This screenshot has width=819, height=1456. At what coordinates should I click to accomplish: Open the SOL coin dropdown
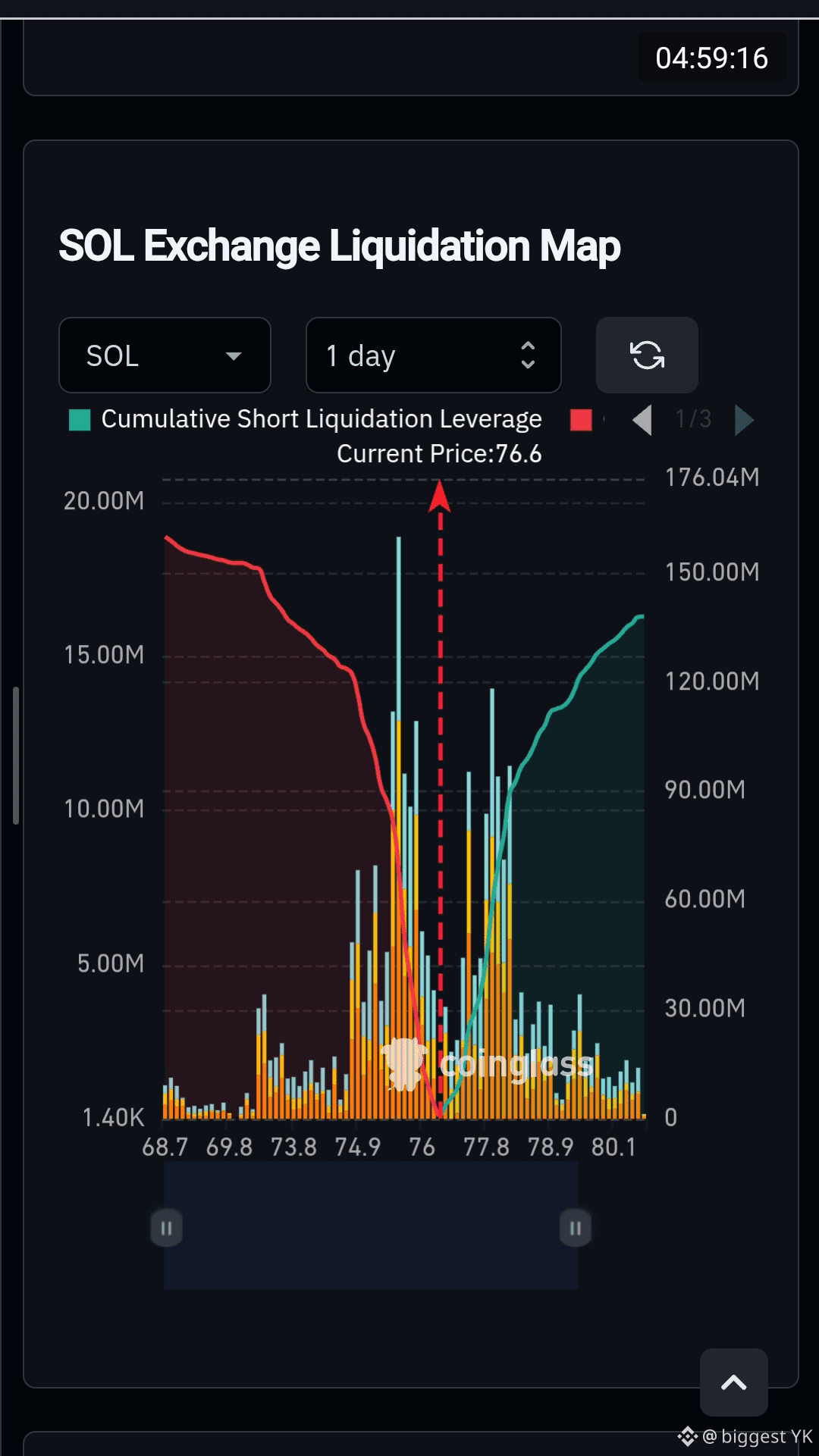[165, 355]
